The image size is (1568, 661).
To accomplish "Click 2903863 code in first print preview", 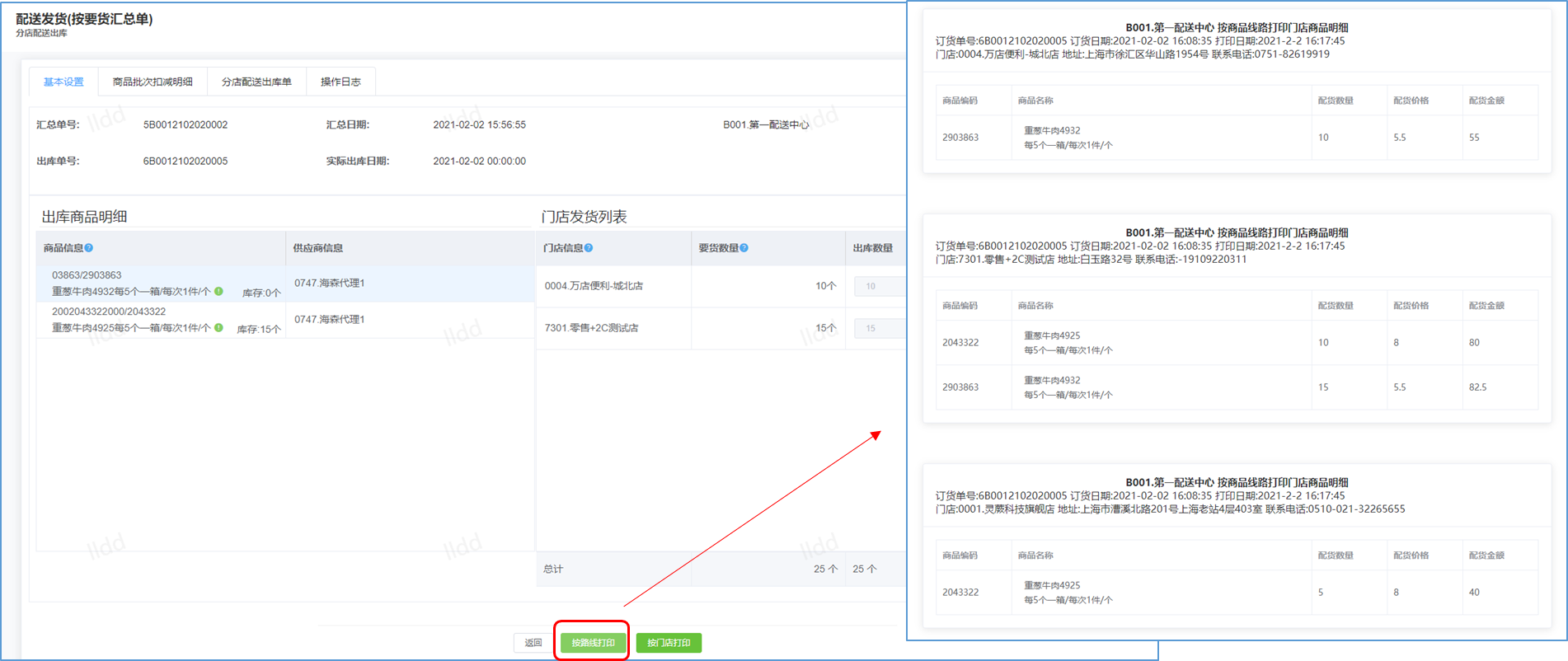I will tap(960, 138).
